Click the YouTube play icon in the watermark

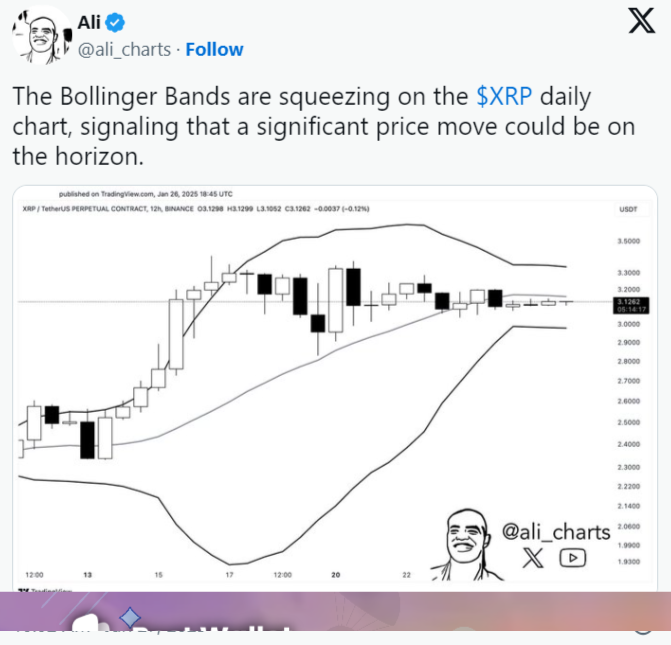point(572,558)
